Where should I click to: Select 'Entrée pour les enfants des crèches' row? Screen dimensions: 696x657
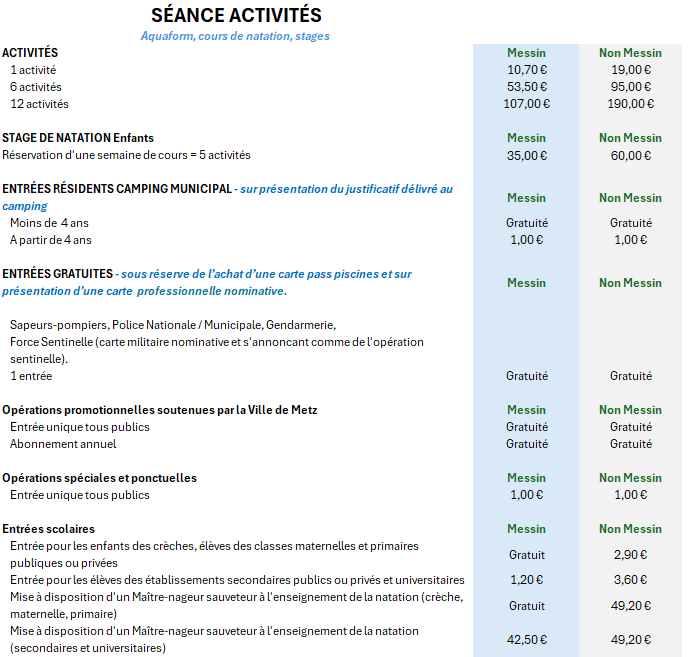(x=214, y=554)
